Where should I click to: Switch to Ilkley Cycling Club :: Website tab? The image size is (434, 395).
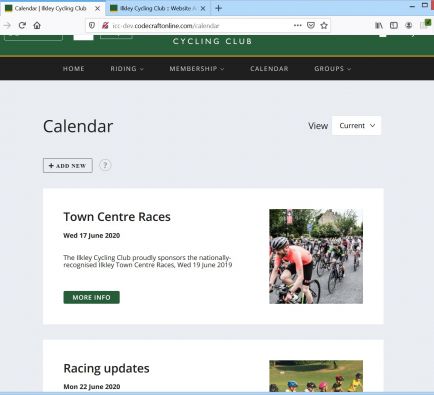(158, 8)
